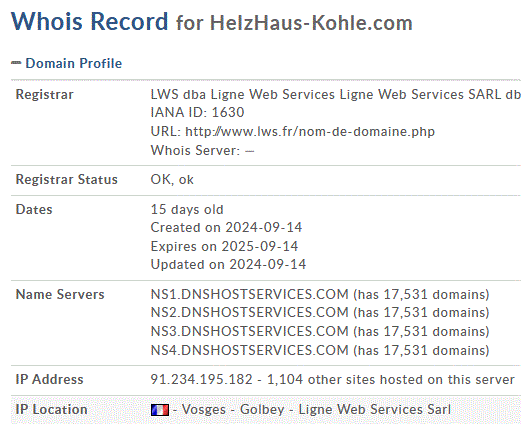Click Created on 2024-09-14
Viewport: 522px width, 425px height.
point(226,227)
